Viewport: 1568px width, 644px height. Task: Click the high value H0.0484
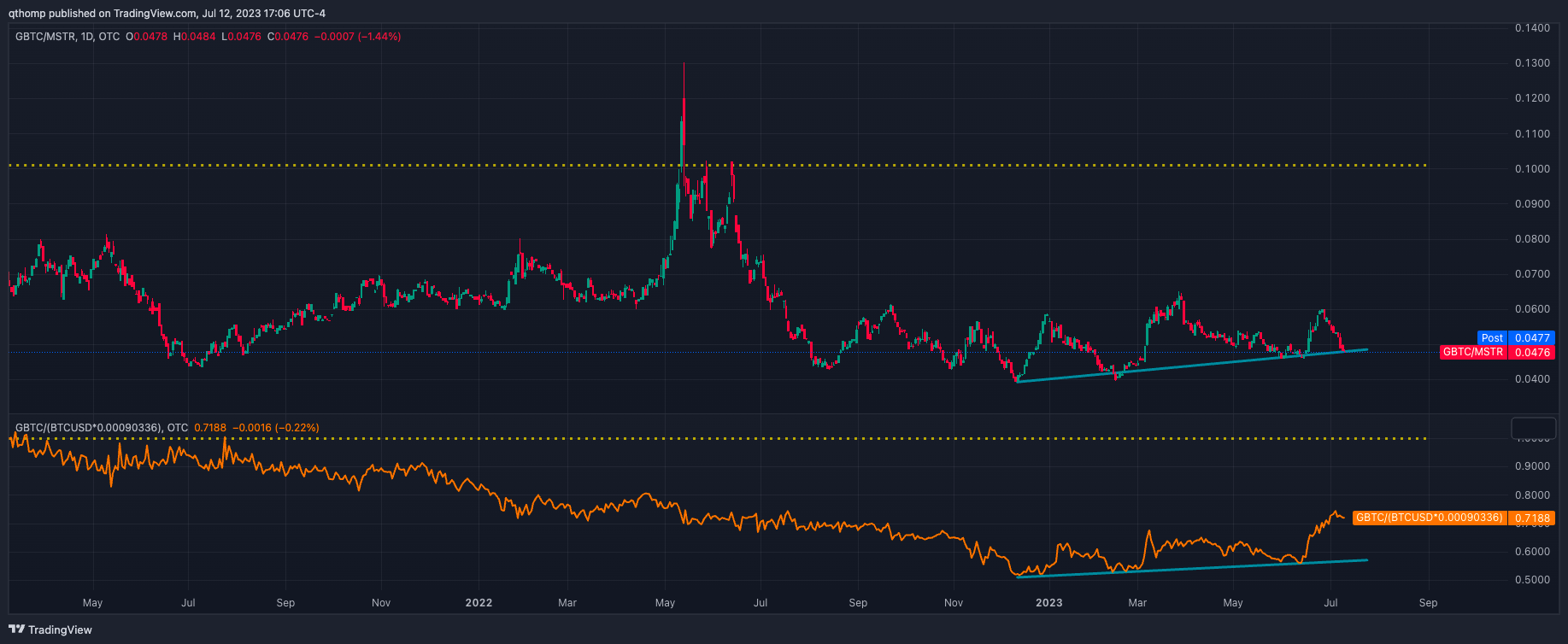coord(195,37)
